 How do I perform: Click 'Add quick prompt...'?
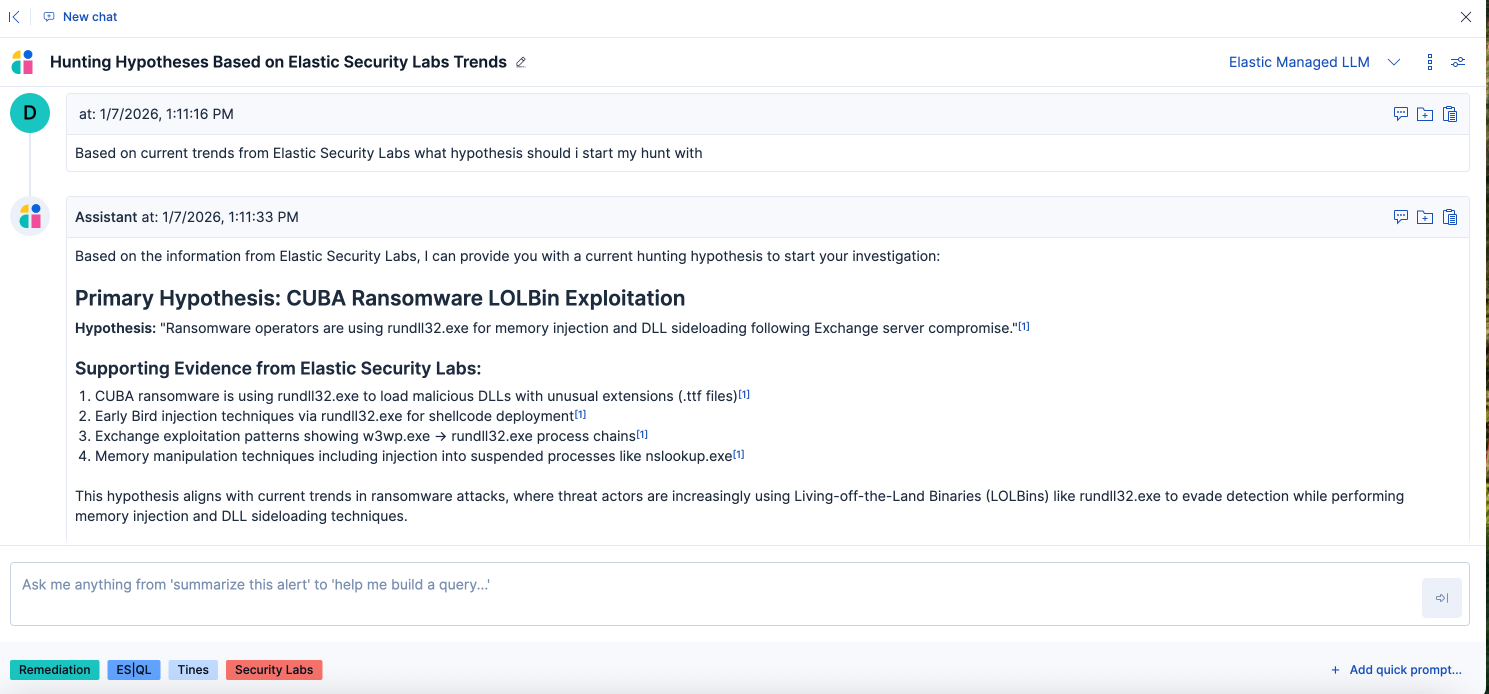1396,670
